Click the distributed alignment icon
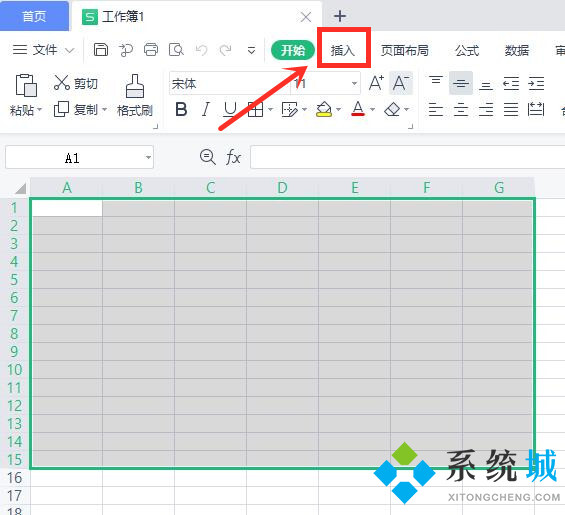565x515 pixels. (536, 109)
